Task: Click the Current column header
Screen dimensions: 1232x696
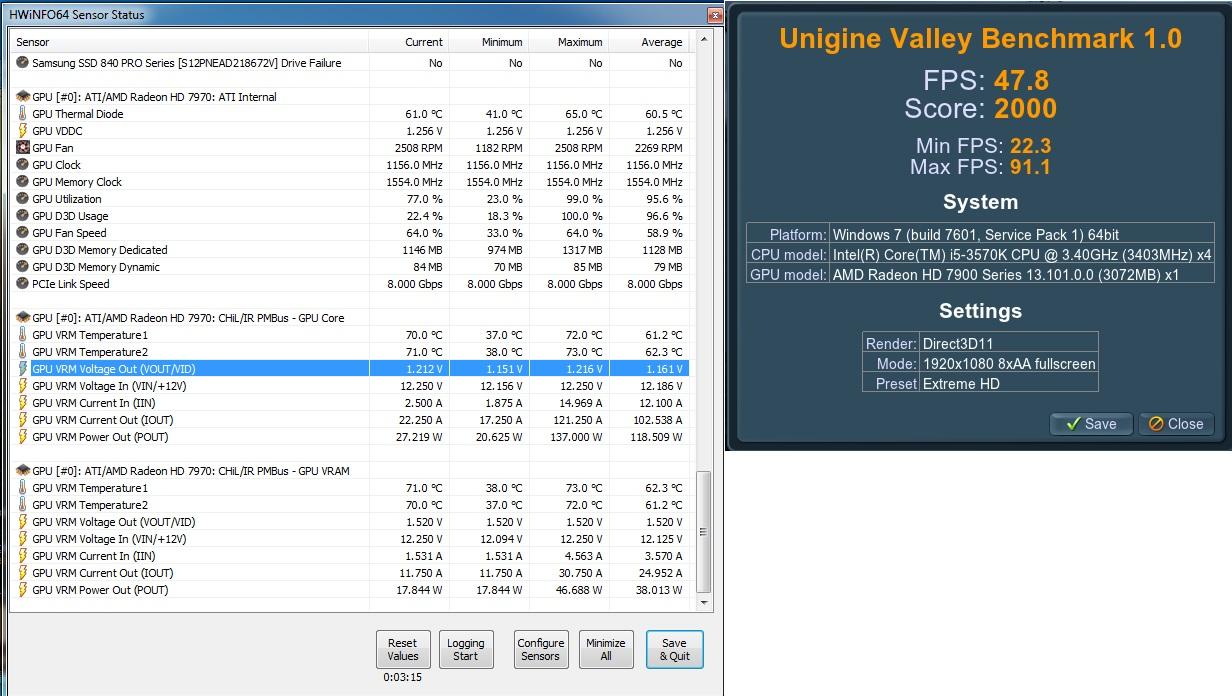Action: pos(408,42)
